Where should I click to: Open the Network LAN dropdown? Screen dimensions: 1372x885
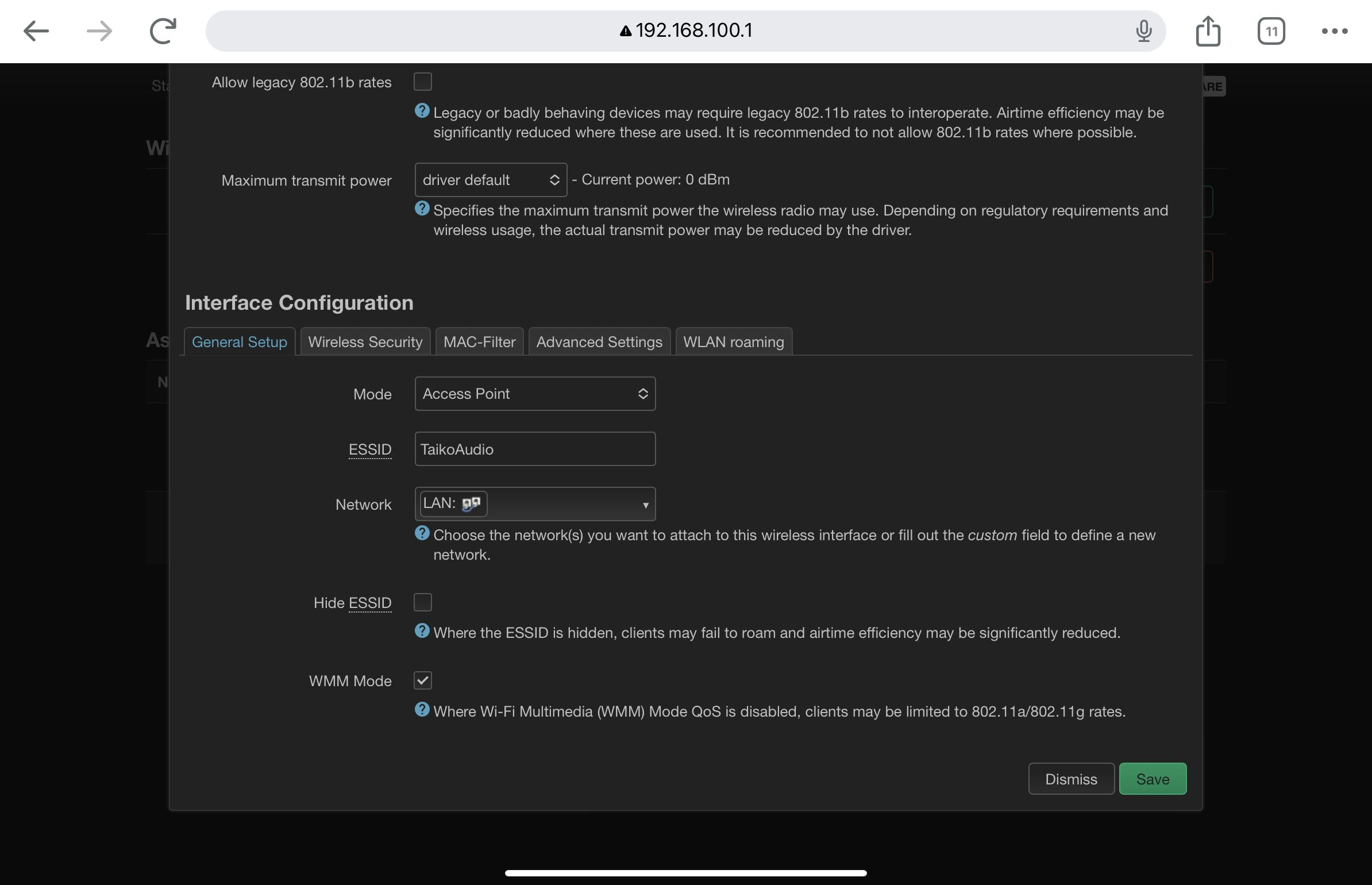click(x=645, y=505)
